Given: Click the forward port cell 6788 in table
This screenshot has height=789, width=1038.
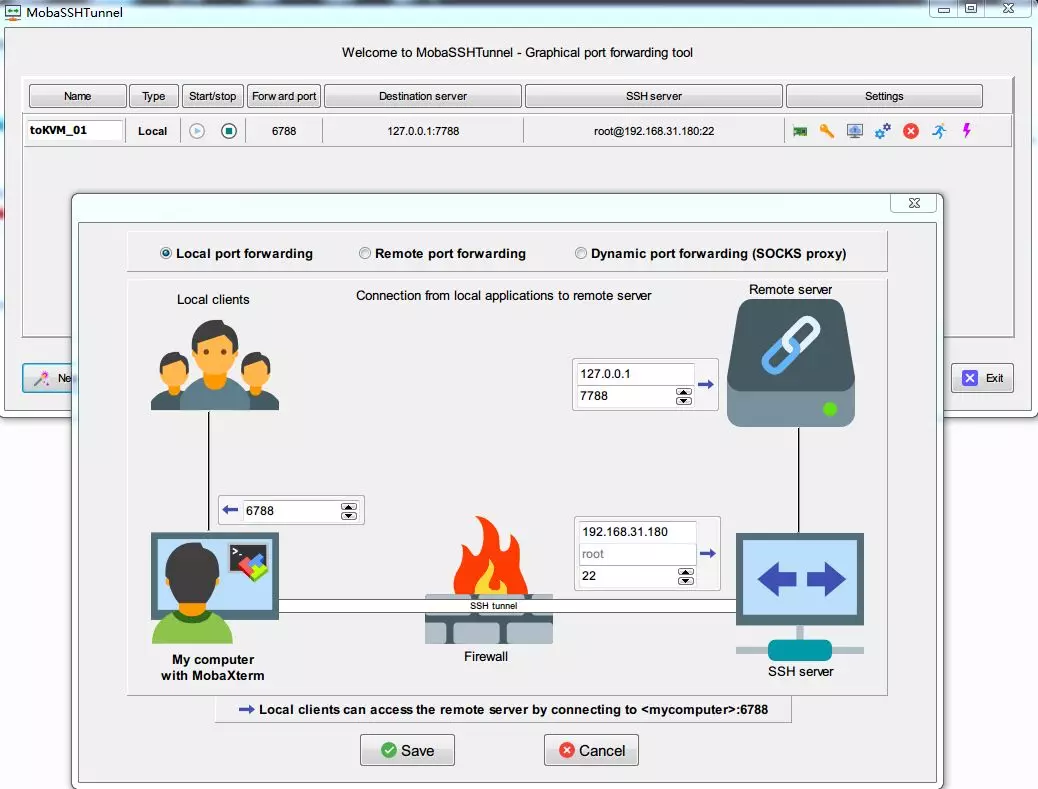Looking at the screenshot, I should (x=284, y=131).
